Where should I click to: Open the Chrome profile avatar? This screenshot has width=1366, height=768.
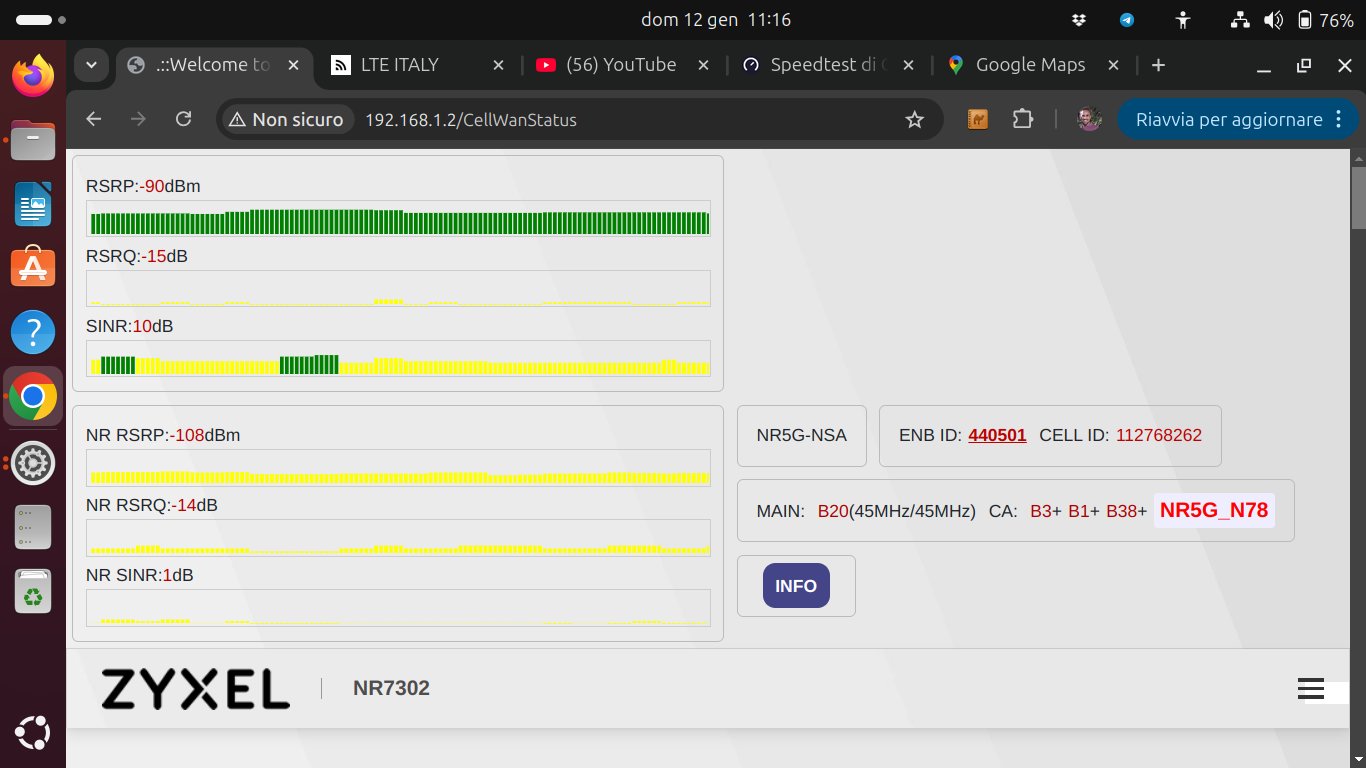point(1089,120)
